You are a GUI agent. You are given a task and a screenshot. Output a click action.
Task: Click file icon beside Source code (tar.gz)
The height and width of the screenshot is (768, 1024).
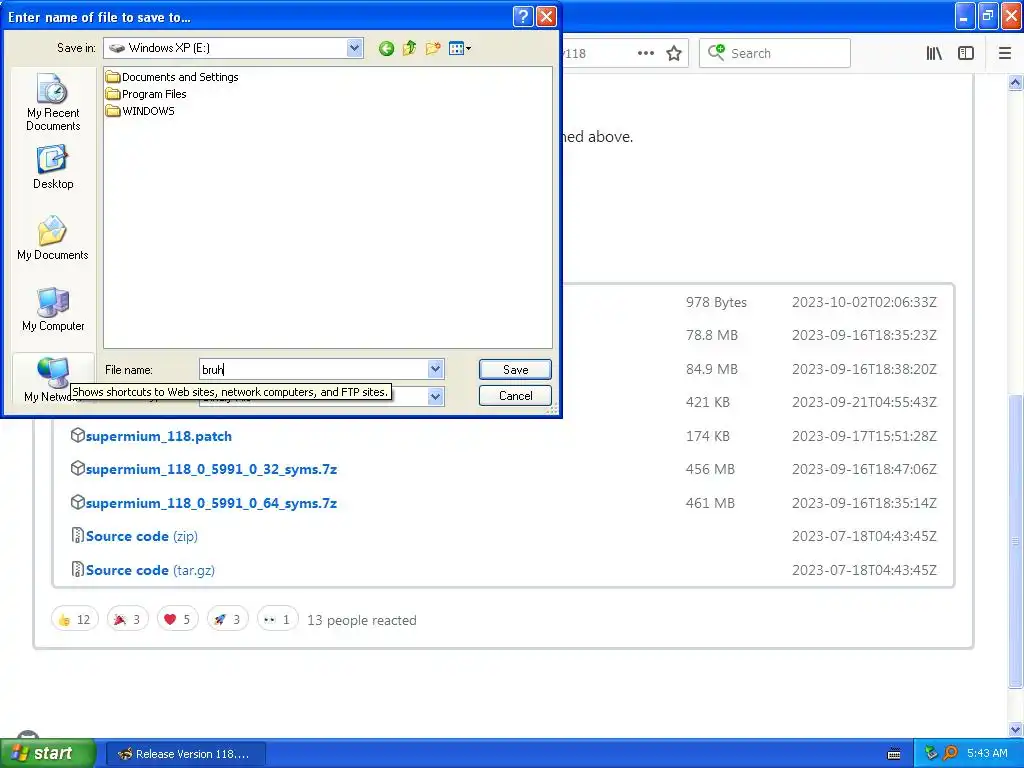point(77,569)
